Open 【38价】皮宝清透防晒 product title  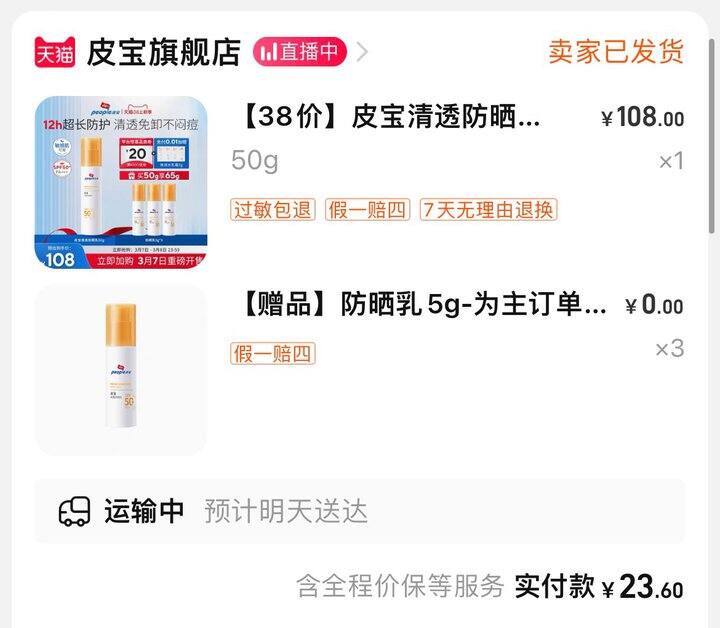(x=390, y=117)
